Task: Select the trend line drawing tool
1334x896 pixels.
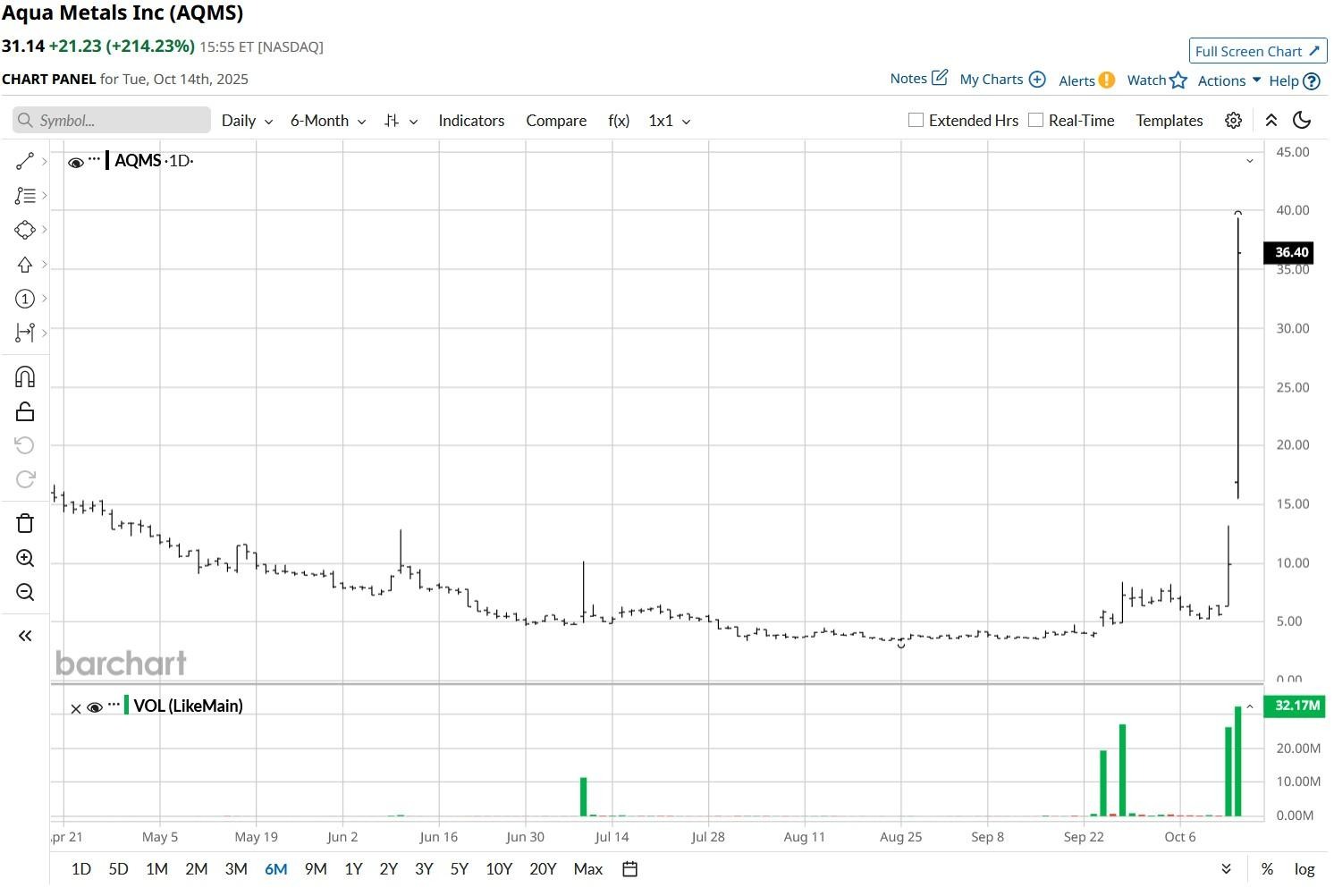Action: point(24,161)
